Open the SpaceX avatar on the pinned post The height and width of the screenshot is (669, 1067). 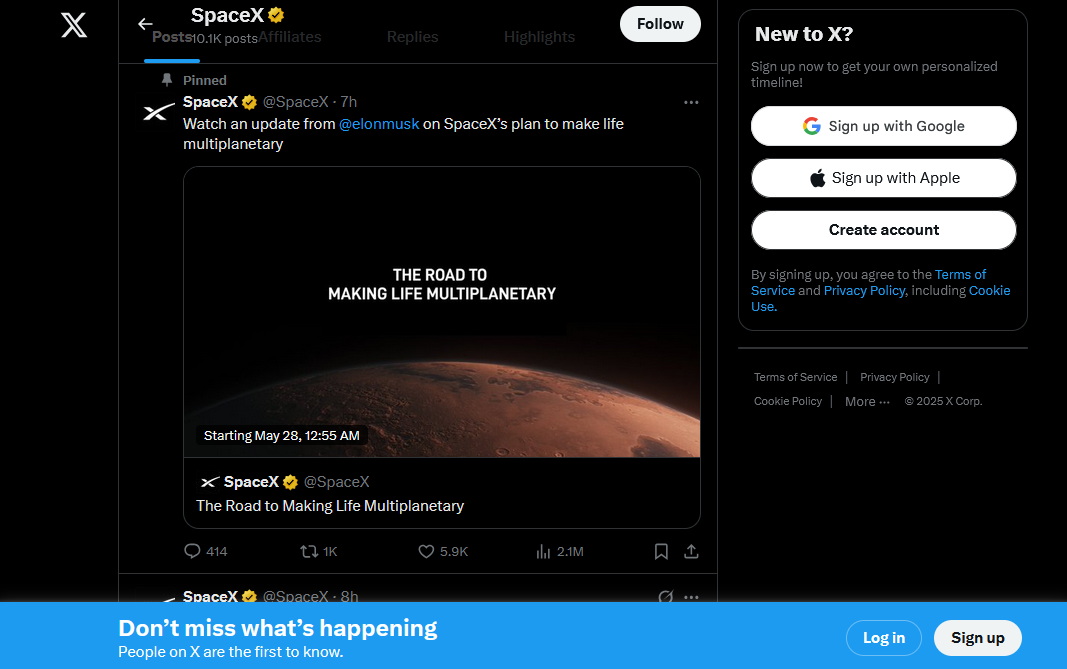coord(159,112)
